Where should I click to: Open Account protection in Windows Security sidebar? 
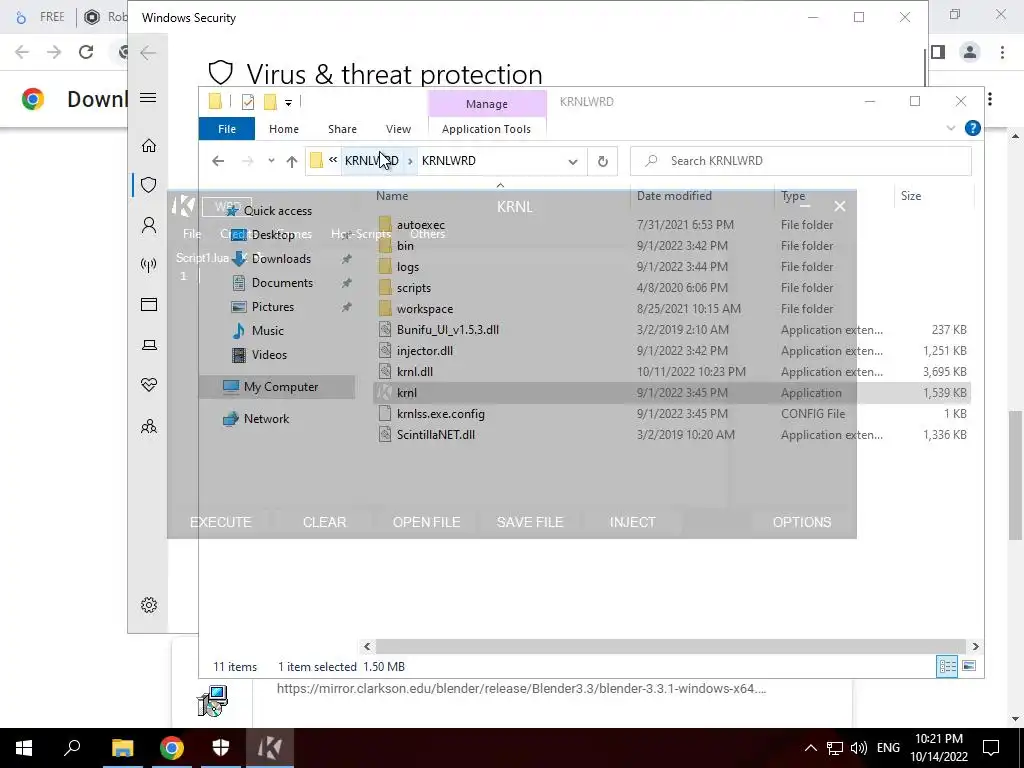click(149, 225)
